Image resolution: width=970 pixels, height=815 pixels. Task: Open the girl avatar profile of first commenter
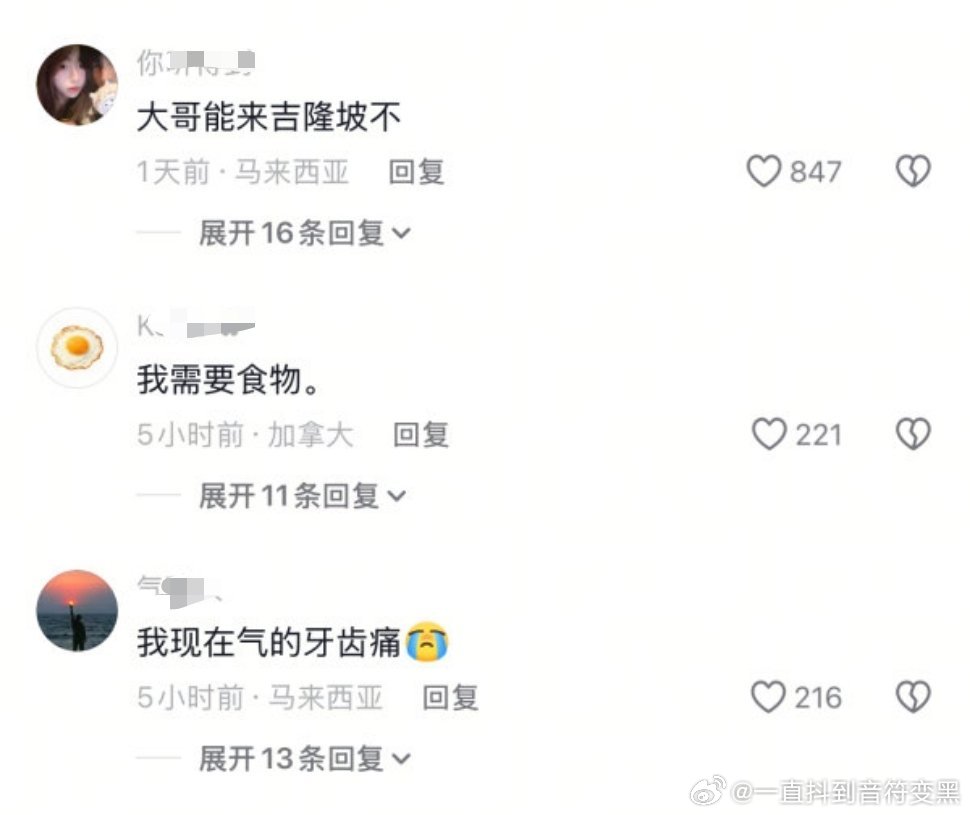[77, 85]
